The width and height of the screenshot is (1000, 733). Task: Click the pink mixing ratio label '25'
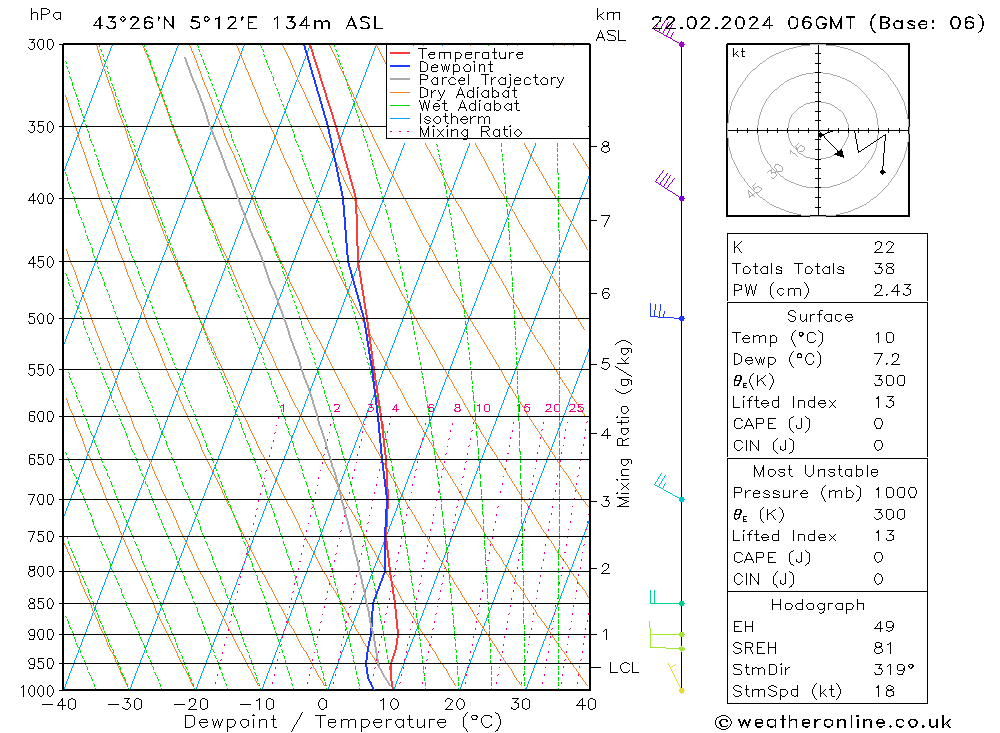point(576,408)
